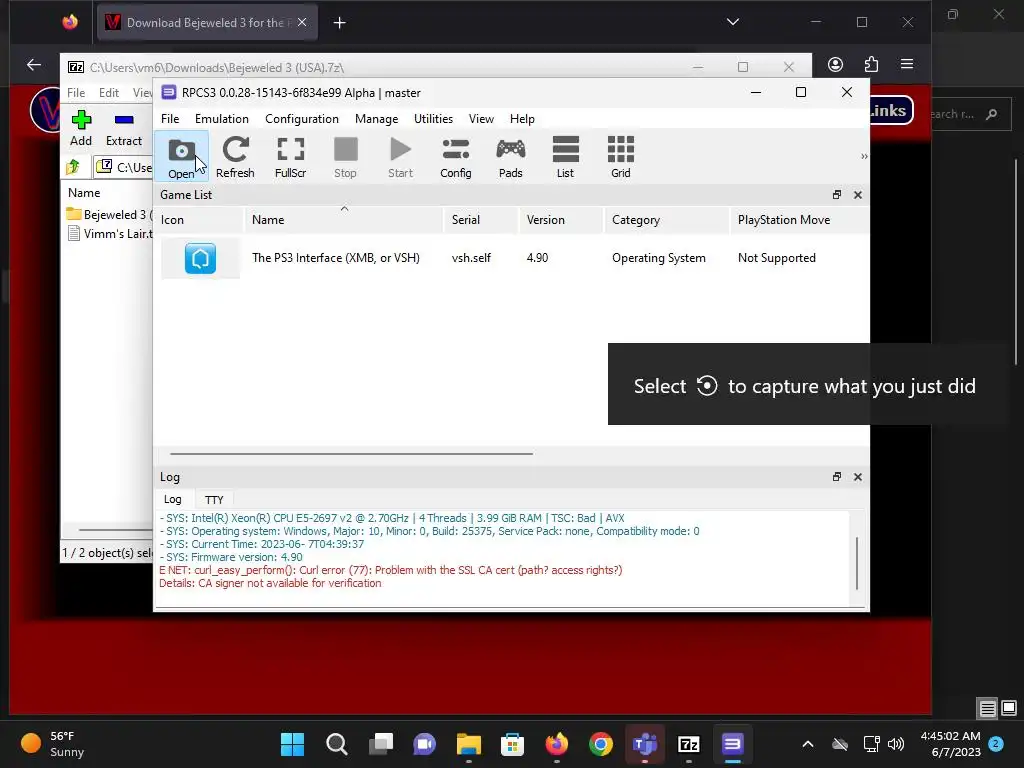1024x768 pixels.
Task: Click the game list horizontal scrollbar
Action: [351, 453]
